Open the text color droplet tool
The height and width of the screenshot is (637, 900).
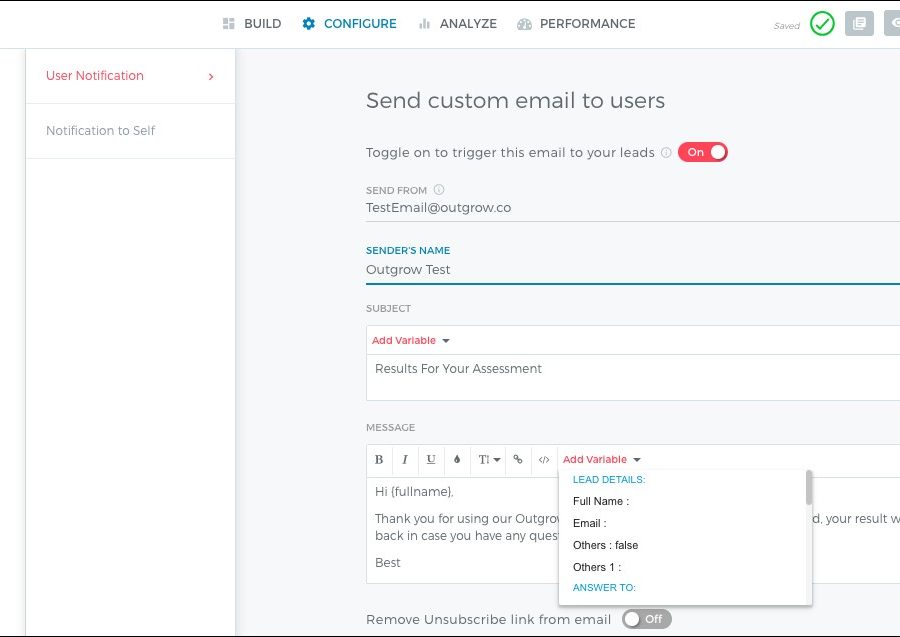(x=457, y=460)
